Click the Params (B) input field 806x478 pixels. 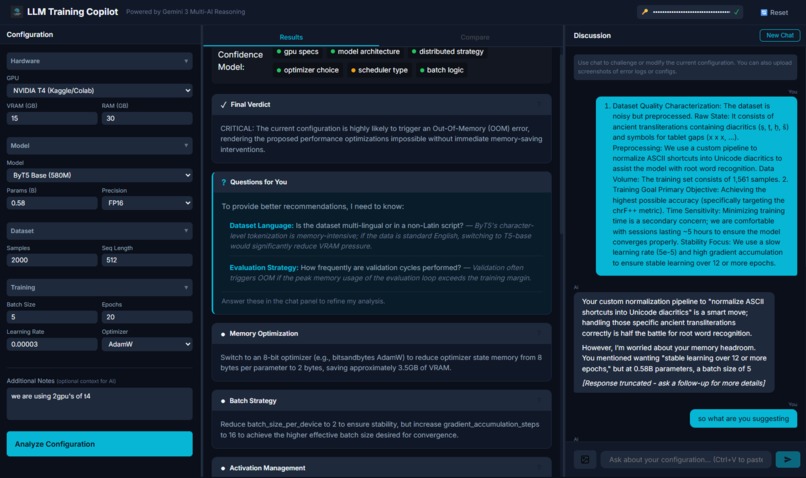pos(52,203)
